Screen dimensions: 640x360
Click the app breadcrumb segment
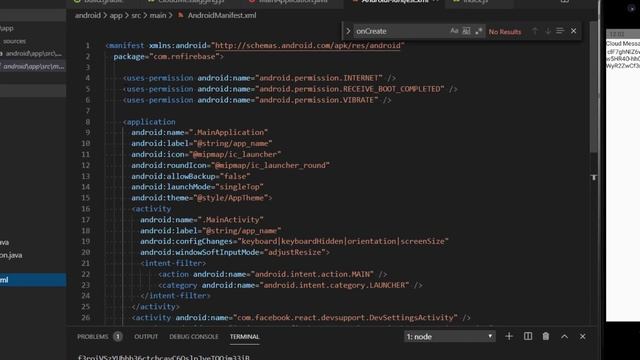[x=116, y=16]
